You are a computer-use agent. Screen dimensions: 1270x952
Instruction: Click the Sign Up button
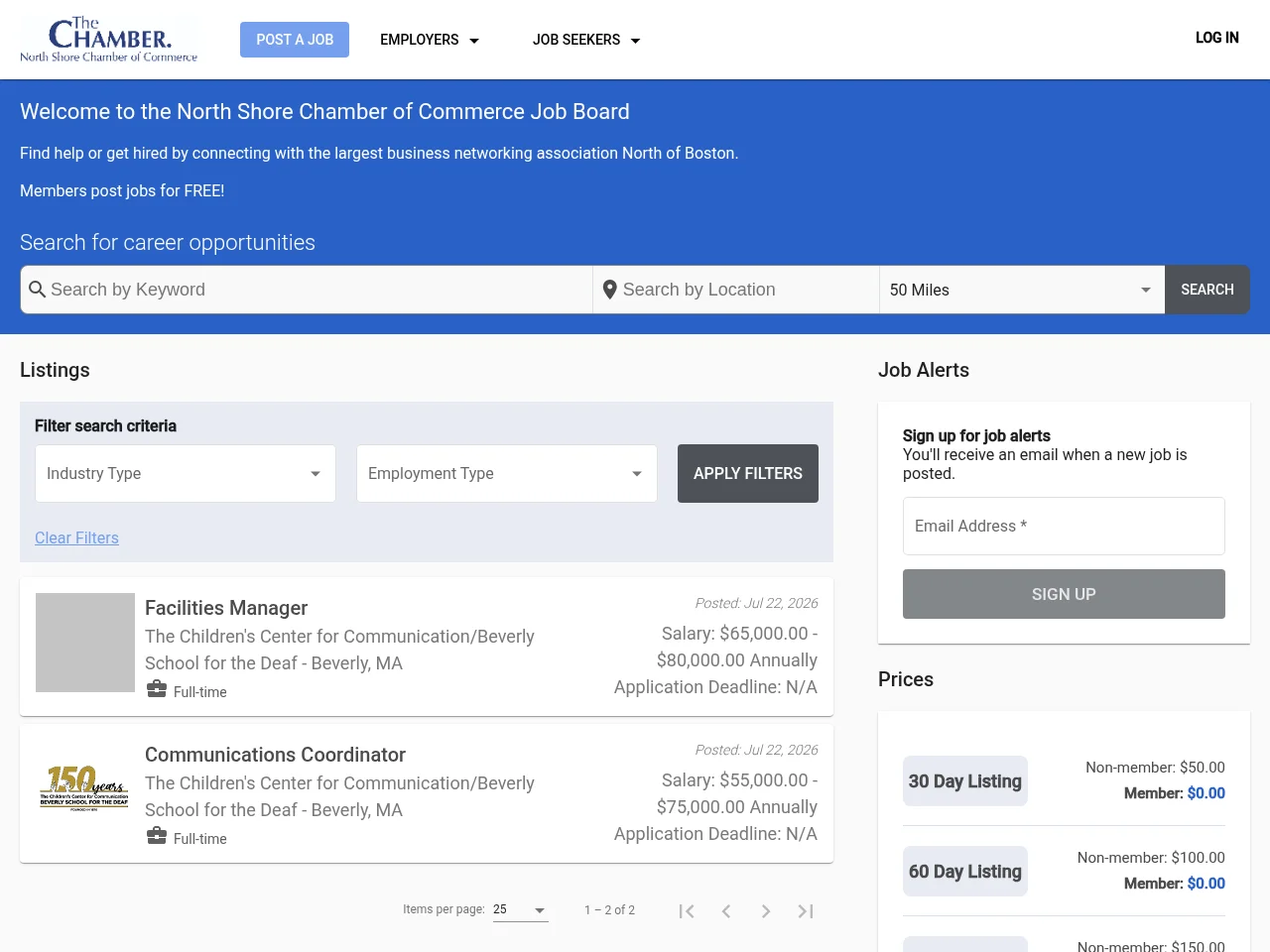point(1064,594)
